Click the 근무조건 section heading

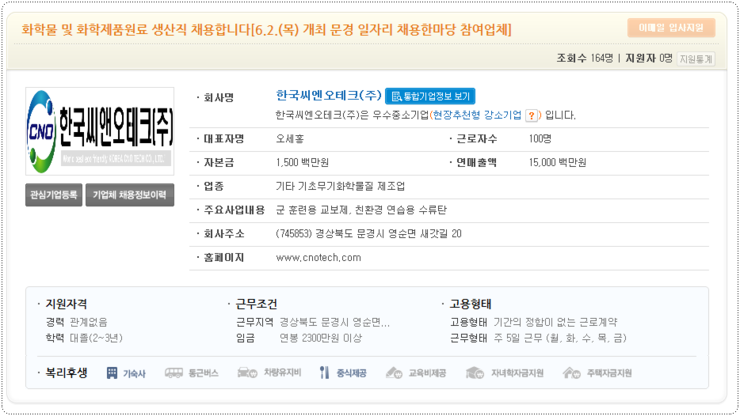click(x=256, y=304)
